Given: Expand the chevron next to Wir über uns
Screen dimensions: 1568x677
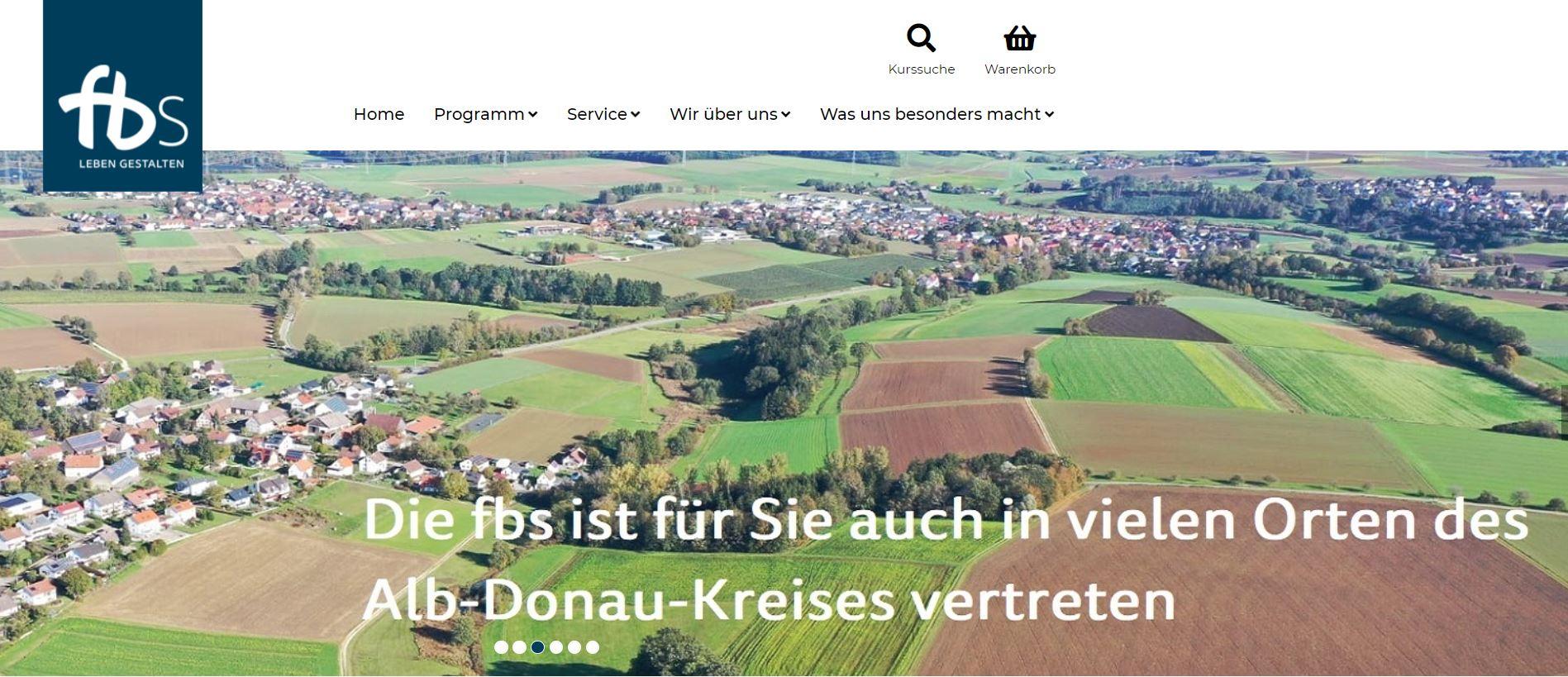Looking at the screenshot, I should pos(785,115).
